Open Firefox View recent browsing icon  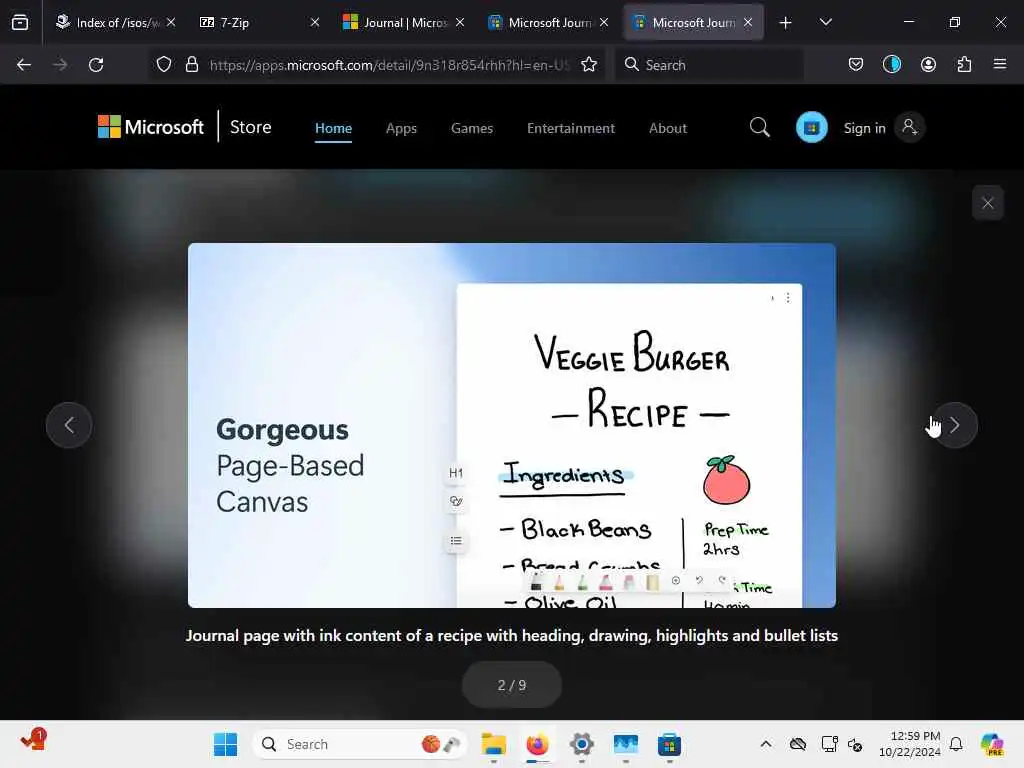pyautogui.click(x=20, y=22)
